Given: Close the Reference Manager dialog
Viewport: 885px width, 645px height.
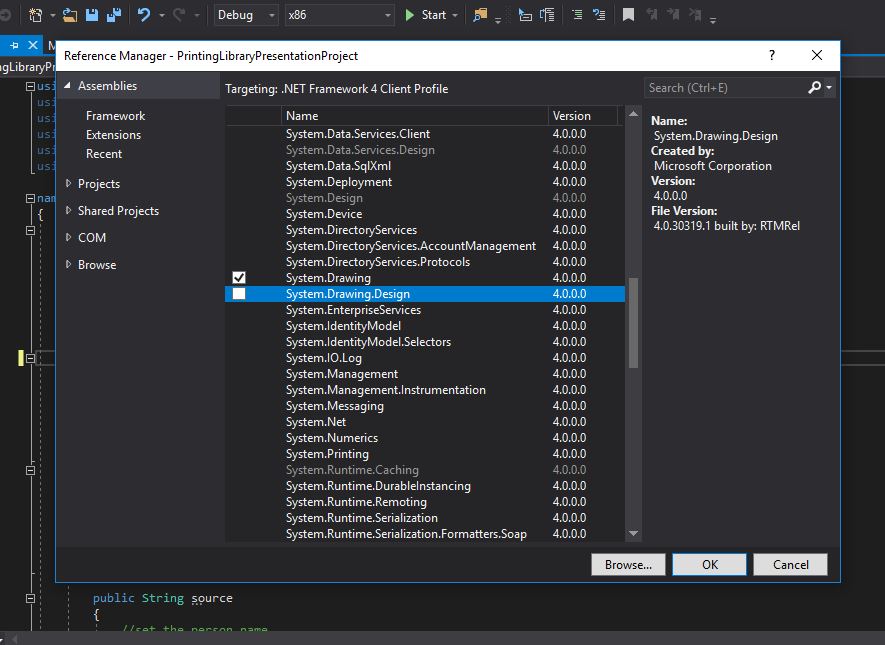Looking at the screenshot, I should coord(817,55).
